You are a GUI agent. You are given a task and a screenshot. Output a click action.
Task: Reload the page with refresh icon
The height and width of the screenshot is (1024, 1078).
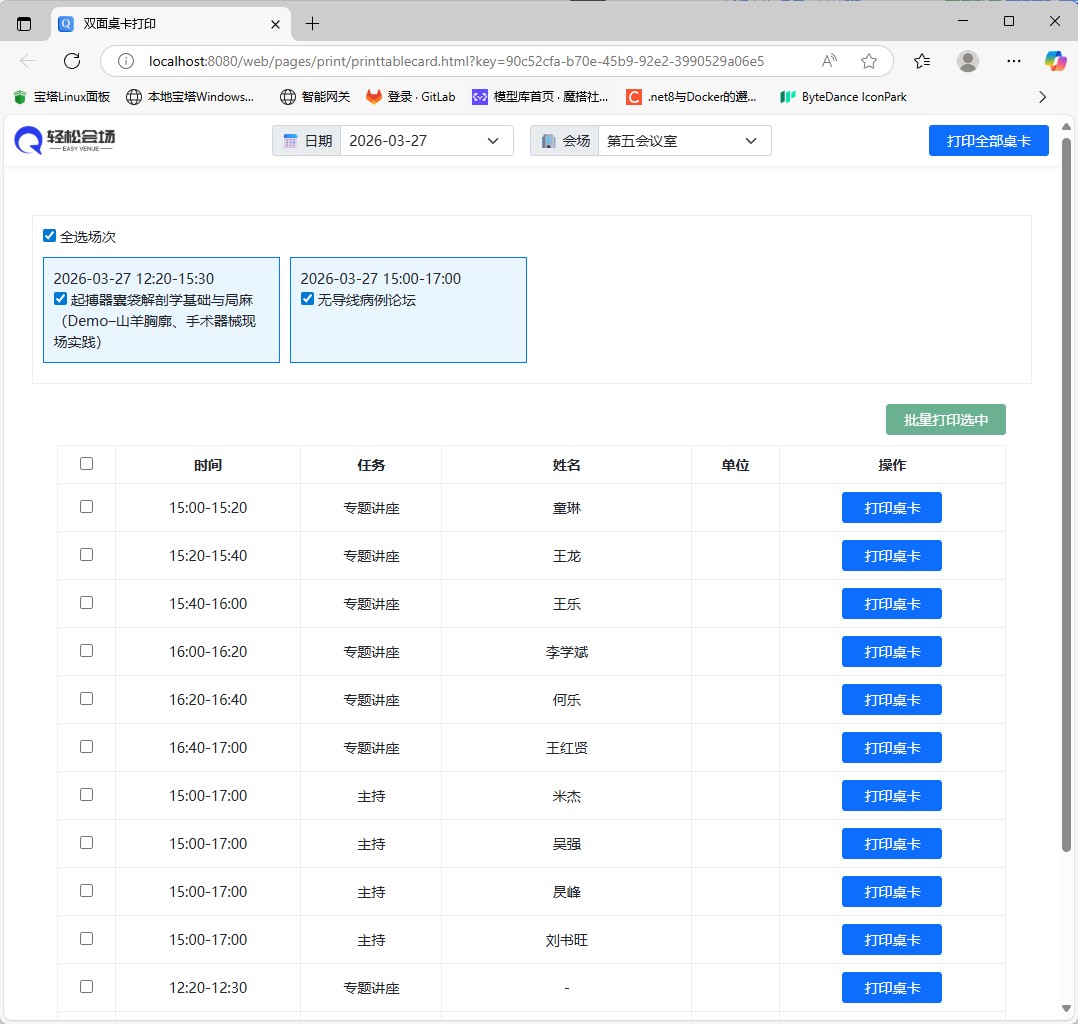[x=72, y=61]
